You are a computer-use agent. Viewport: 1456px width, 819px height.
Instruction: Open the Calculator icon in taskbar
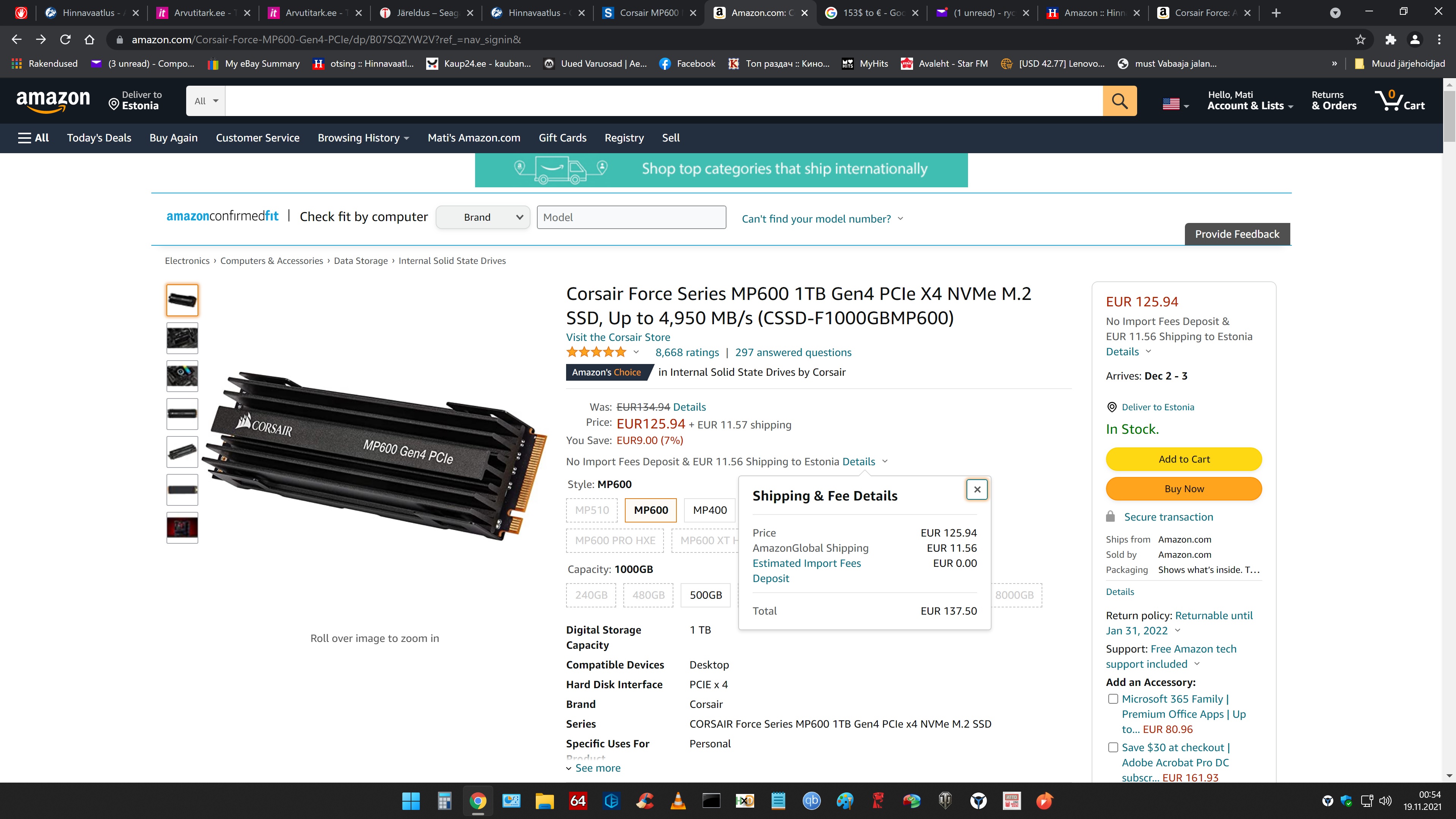pos(444,801)
